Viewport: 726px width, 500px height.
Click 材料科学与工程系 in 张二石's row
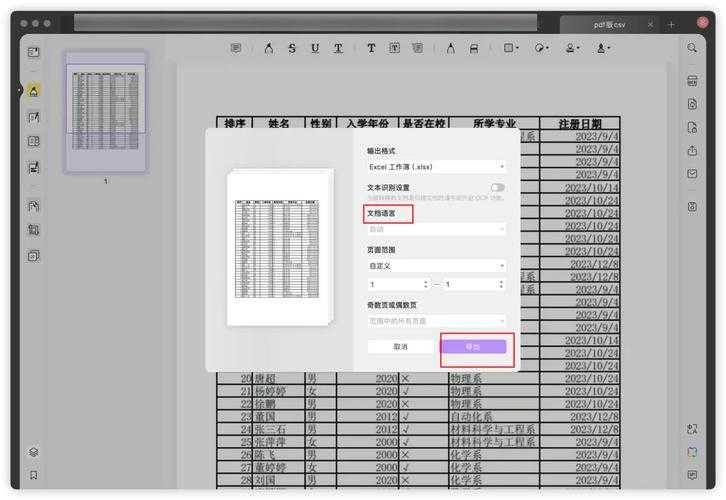pos(493,429)
